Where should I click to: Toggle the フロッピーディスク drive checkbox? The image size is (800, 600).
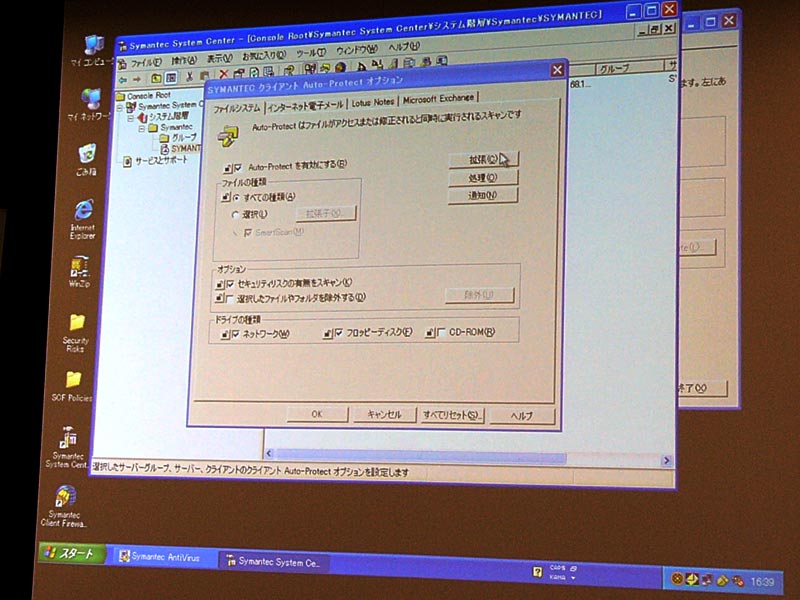339,333
